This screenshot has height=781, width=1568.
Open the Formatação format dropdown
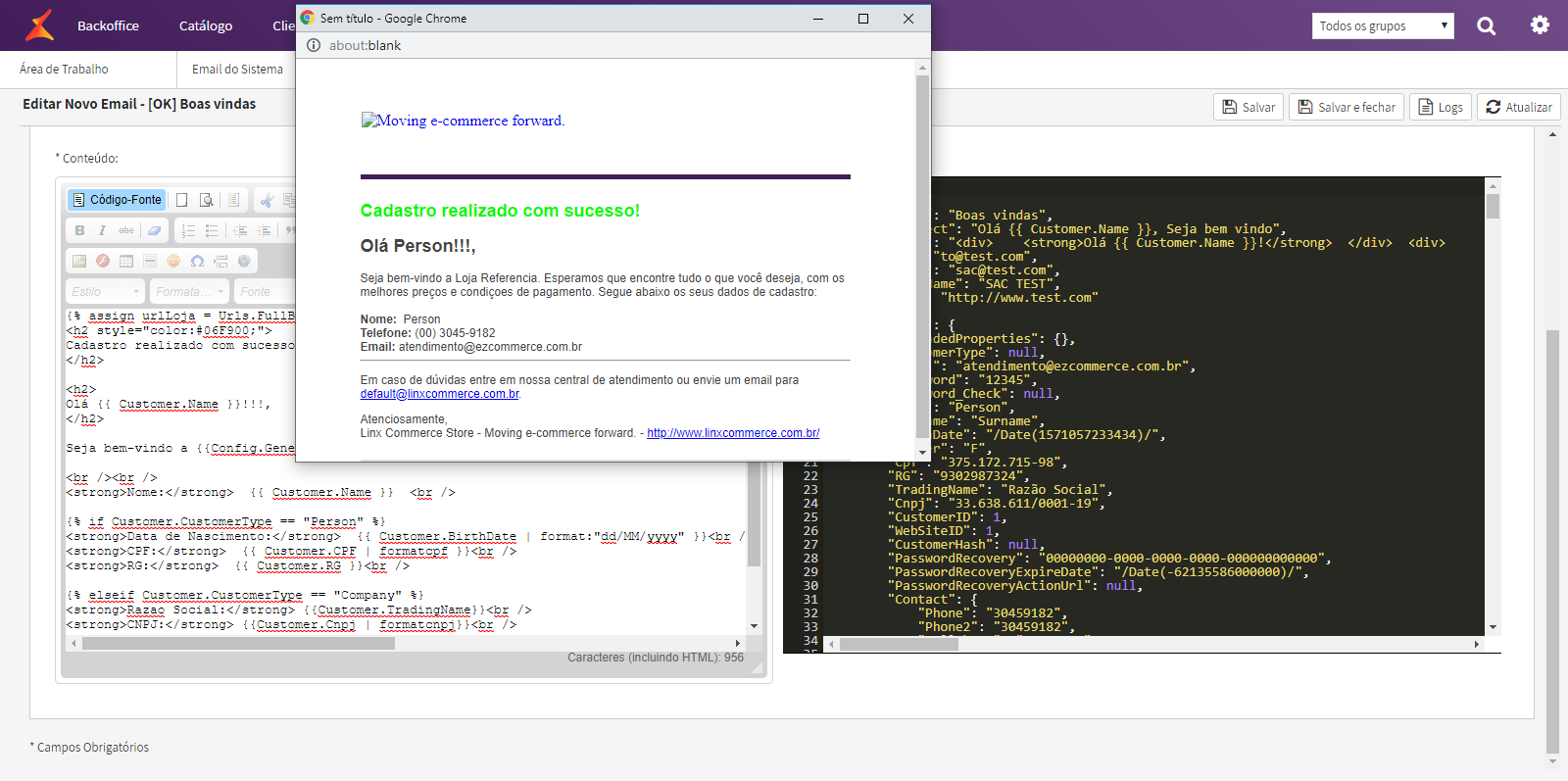point(190,291)
